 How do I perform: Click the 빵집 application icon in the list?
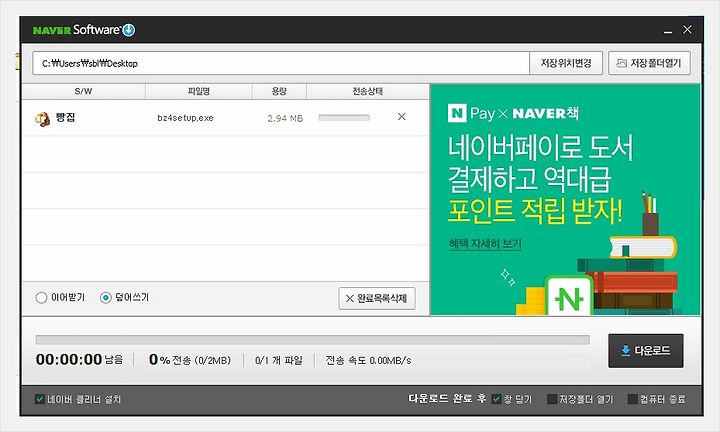pyautogui.click(x=42, y=118)
